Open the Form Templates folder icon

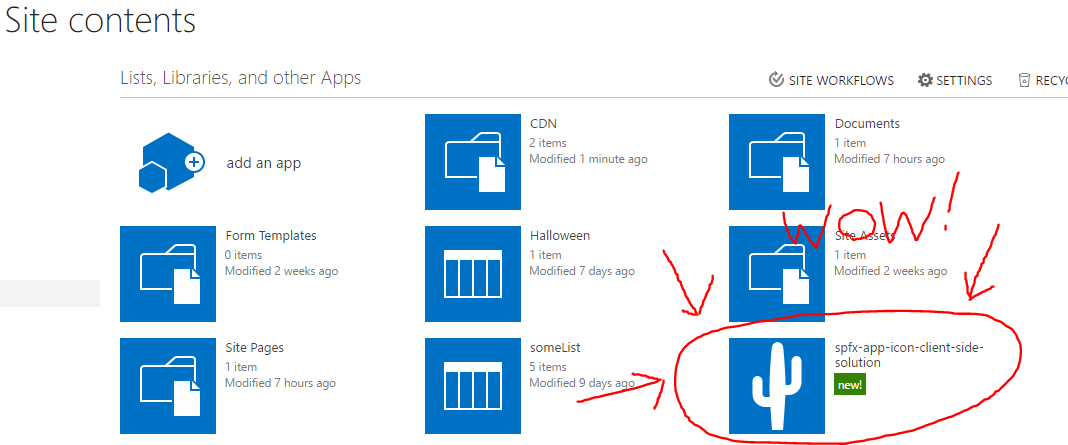168,274
